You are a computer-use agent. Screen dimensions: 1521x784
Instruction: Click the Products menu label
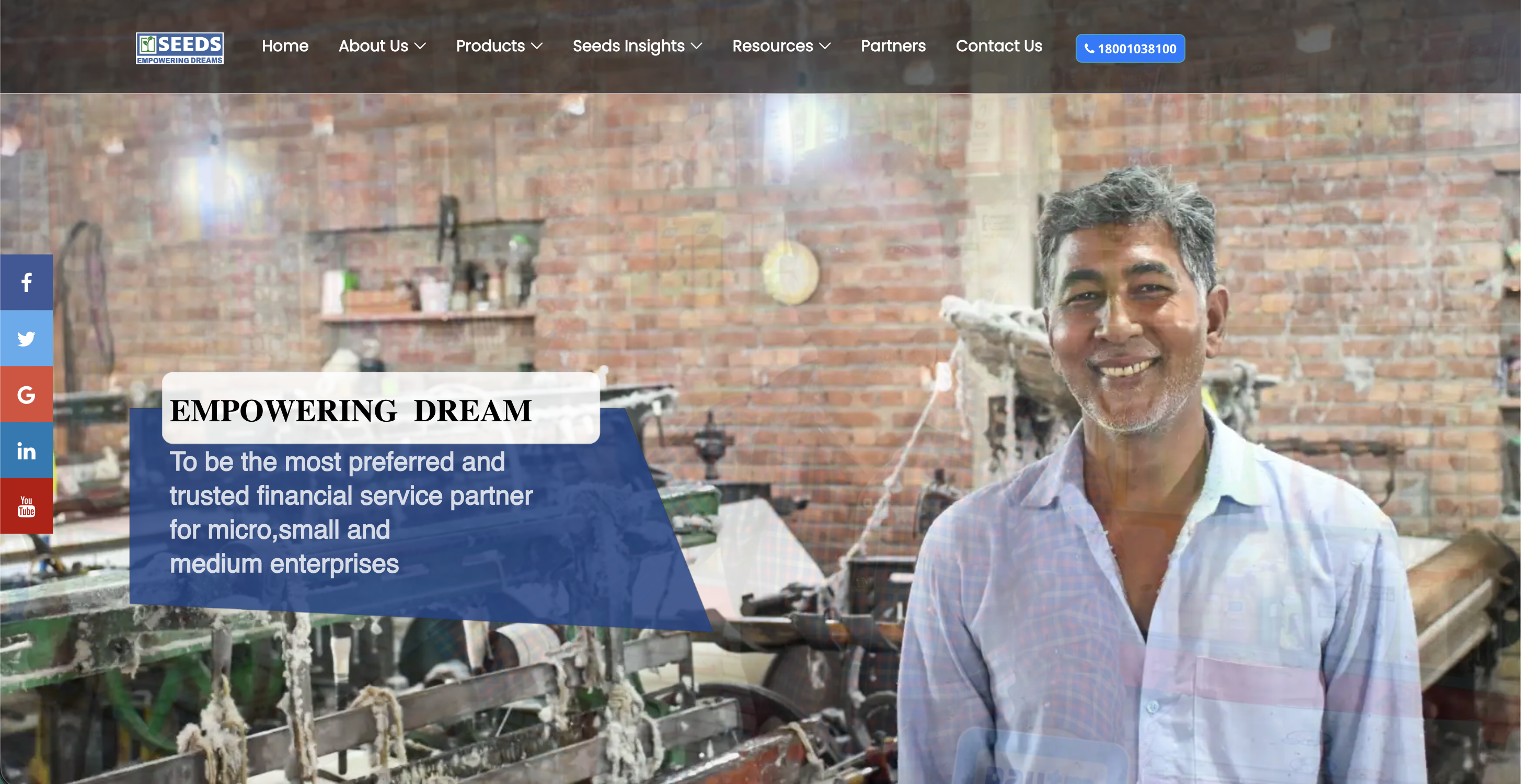click(x=490, y=46)
